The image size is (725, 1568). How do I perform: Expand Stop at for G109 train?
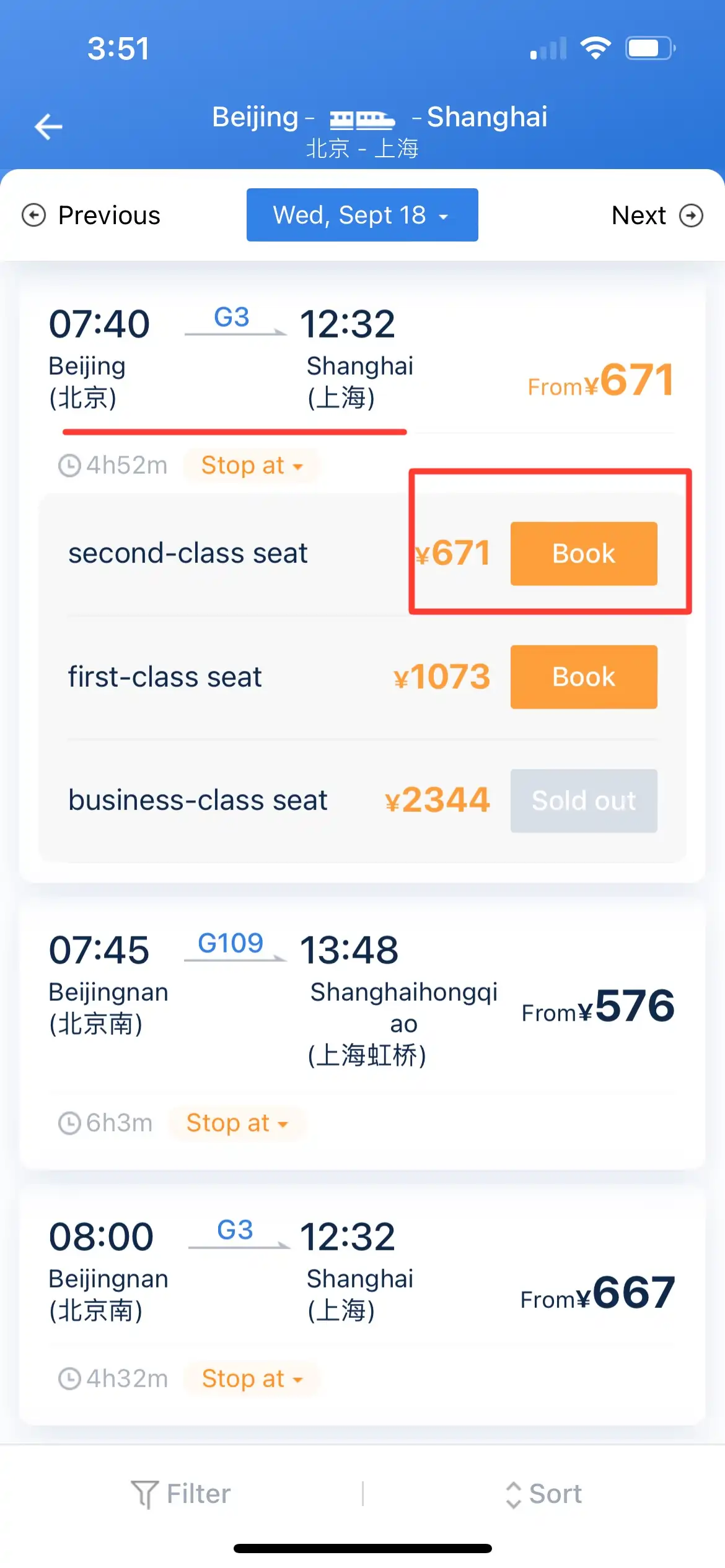tap(237, 1123)
